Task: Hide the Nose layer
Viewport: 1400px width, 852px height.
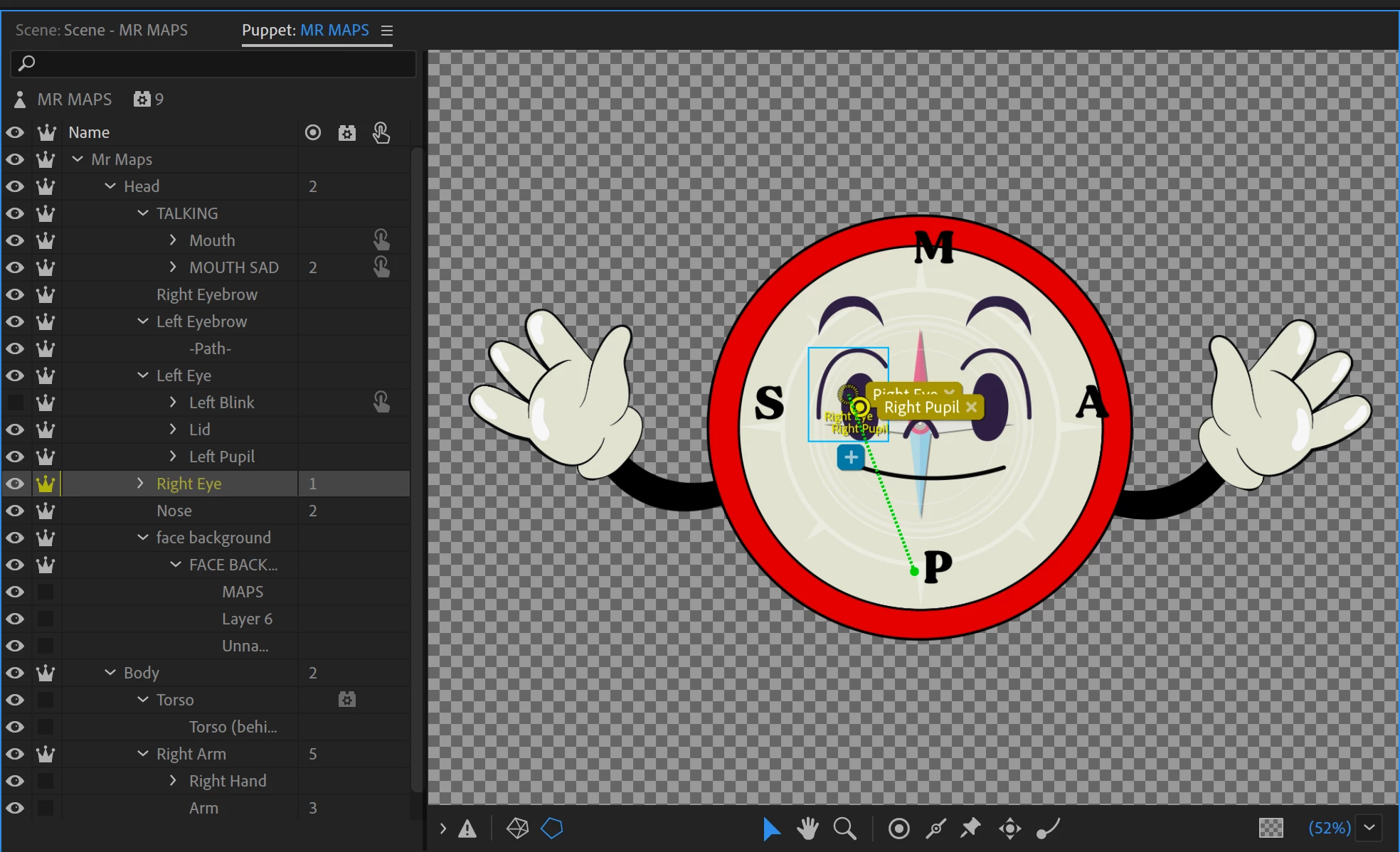Action: [x=15, y=511]
